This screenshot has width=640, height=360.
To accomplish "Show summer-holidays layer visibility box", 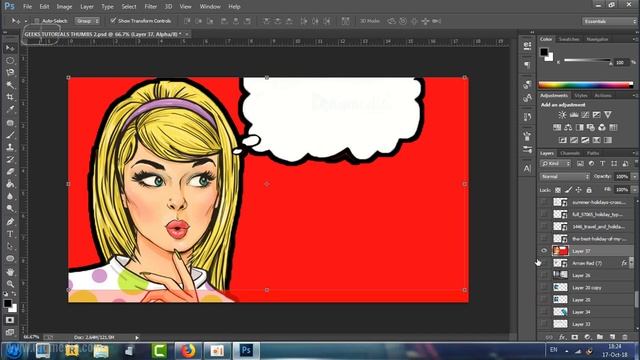I will [544, 202].
